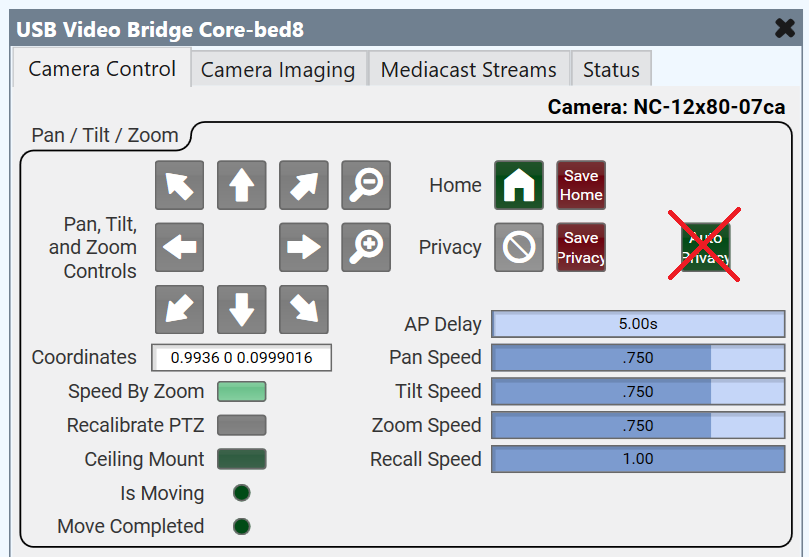This screenshot has width=809, height=557.
Task: Toggle the Auto Privacy button
Action: point(706,247)
